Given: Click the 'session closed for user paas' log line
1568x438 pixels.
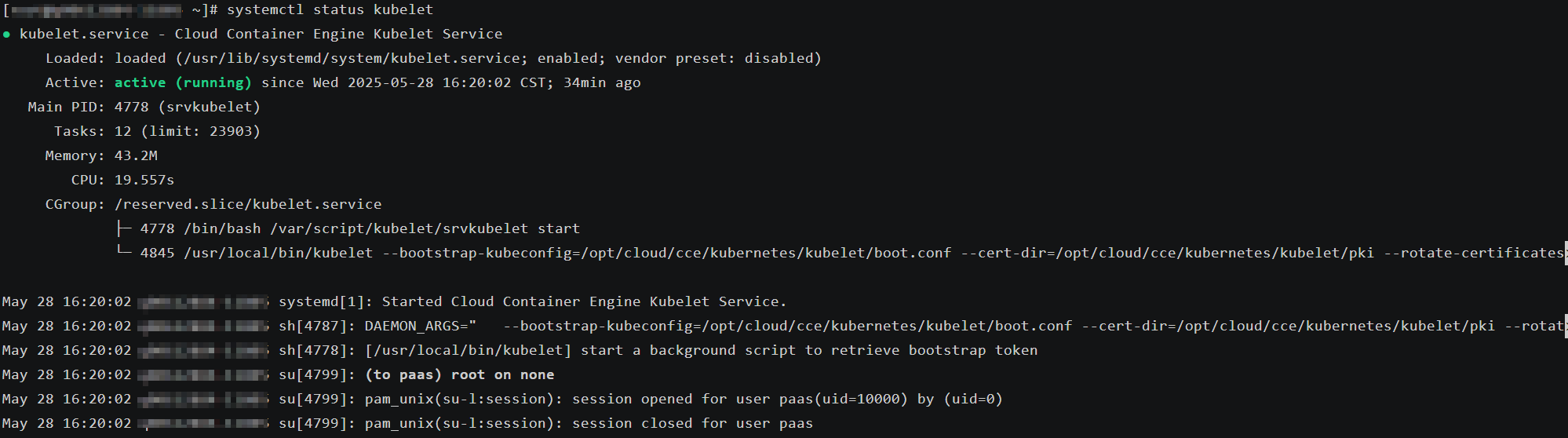Looking at the screenshot, I should 692,424.
